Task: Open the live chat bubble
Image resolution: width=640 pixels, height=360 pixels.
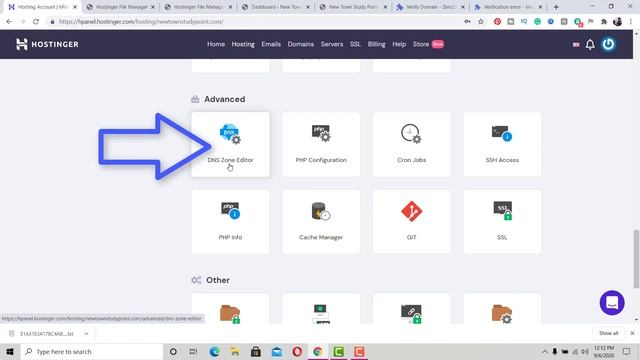Action: click(612, 303)
